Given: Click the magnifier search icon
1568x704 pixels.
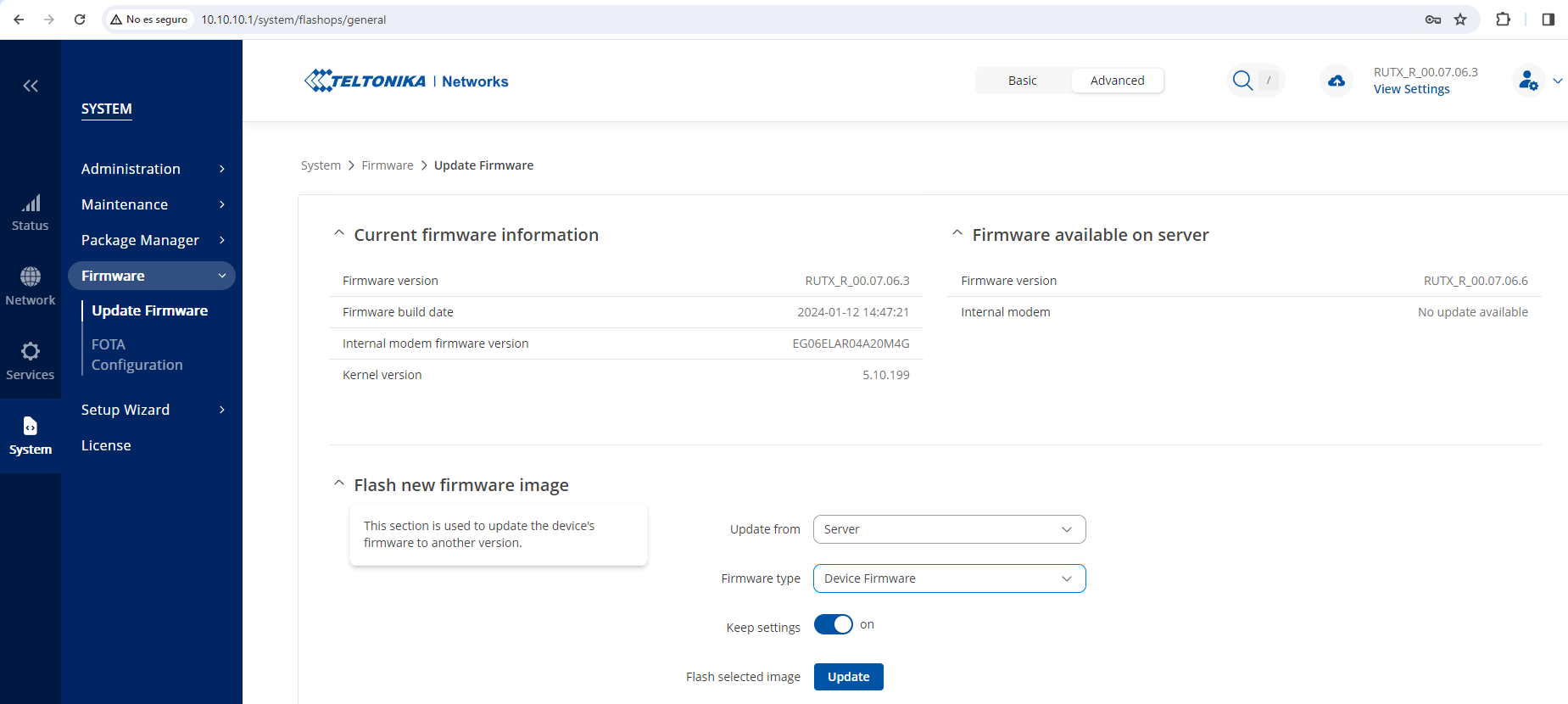Looking at the screenshot, I should 1242,81.
